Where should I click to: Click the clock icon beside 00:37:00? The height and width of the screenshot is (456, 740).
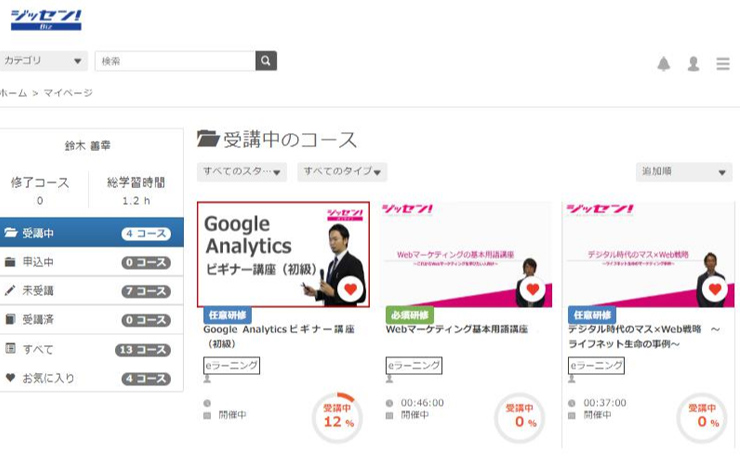[572, 403]
